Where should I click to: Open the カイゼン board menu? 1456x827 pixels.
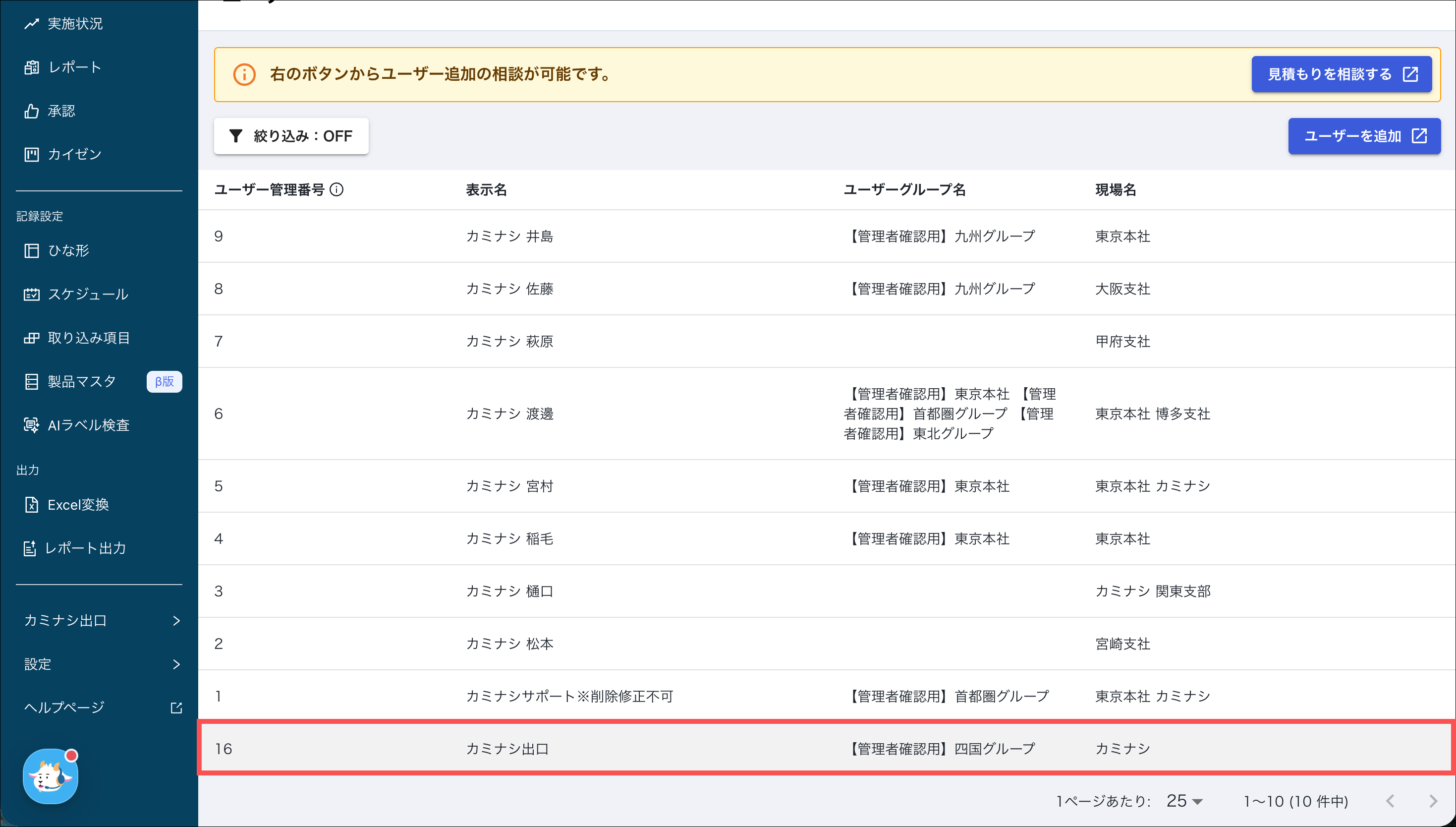coord(74,154)
